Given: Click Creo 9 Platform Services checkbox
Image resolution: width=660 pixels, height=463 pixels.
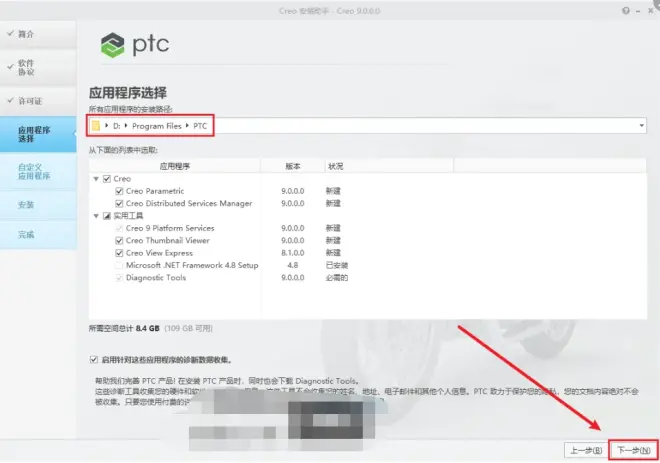Looking at the screenshot, I should [x=119, y=228].
